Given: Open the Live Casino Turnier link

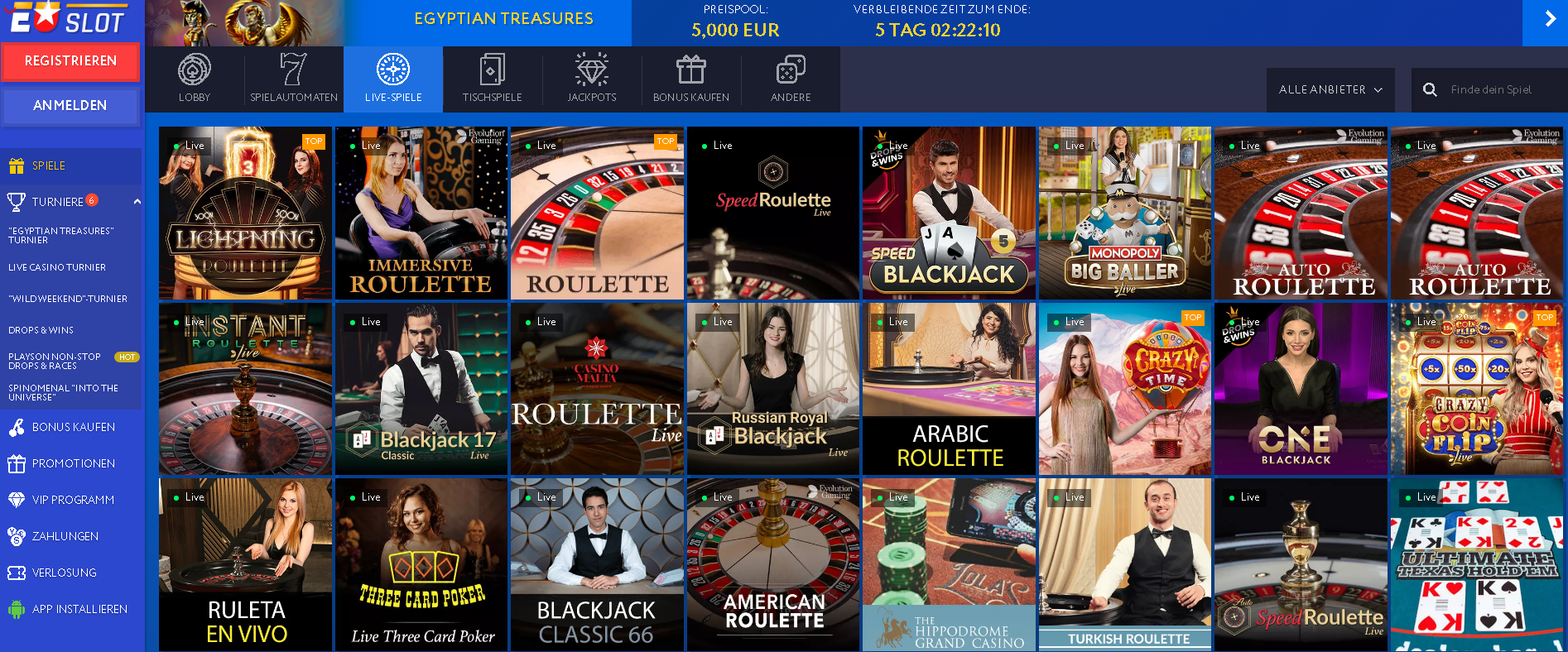Looking at the screenshot, I should tap(57, 267).
